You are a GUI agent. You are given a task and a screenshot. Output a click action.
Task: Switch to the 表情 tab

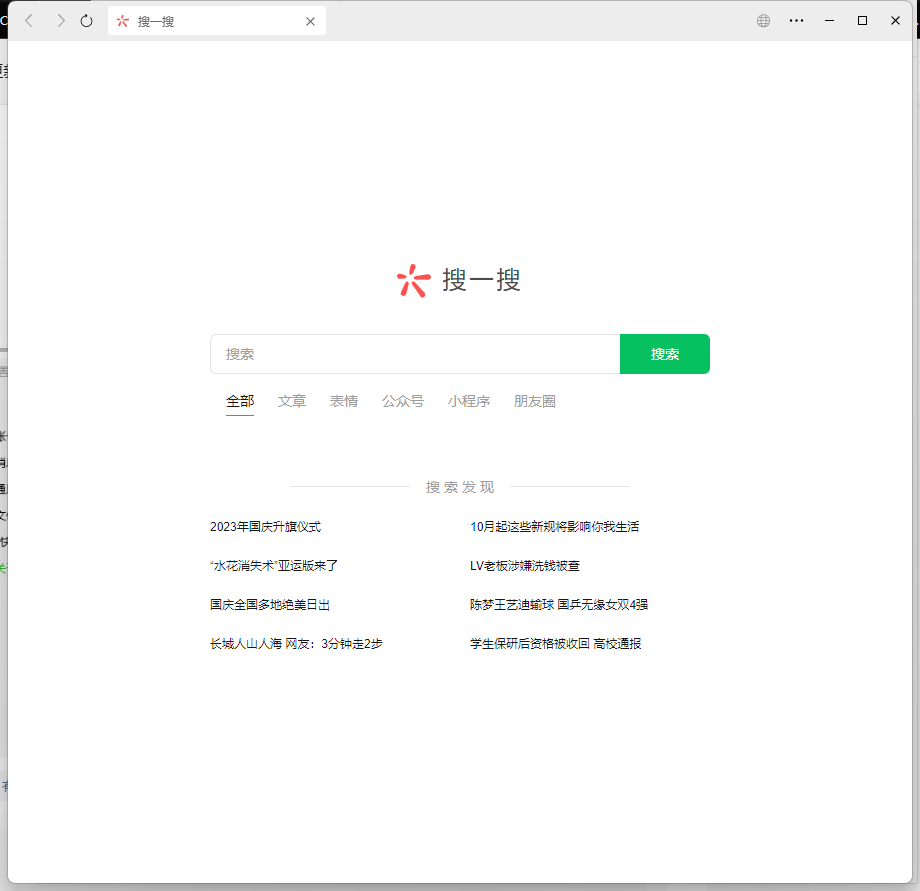344,401
